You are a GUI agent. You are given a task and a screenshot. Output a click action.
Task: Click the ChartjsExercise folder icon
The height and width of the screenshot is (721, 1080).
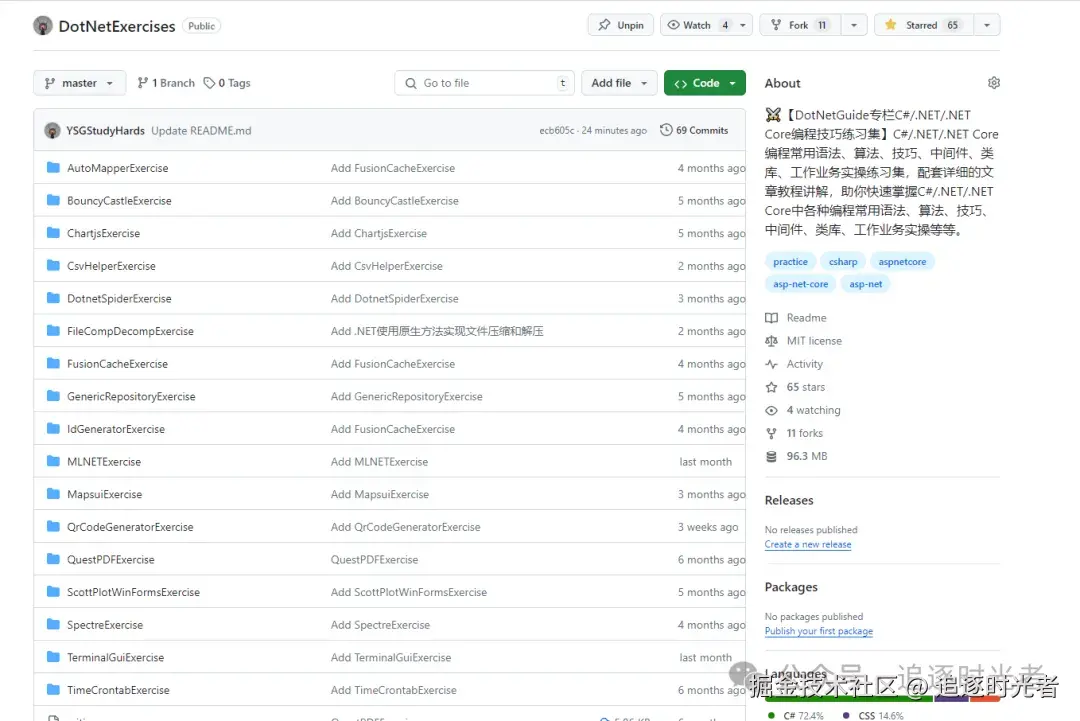(x=53, y=233)
